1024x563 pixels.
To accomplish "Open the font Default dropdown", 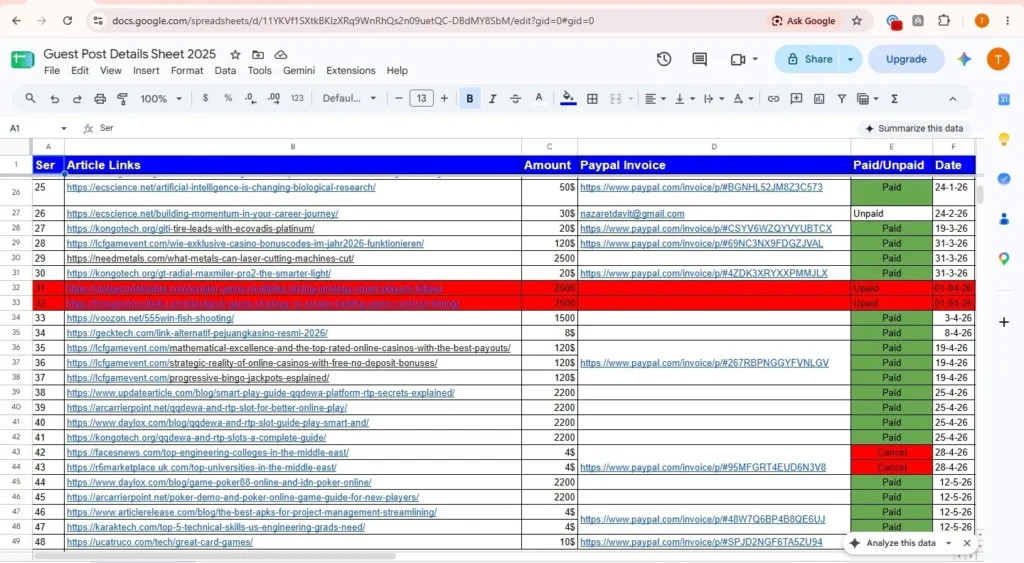I will [349, 99].
